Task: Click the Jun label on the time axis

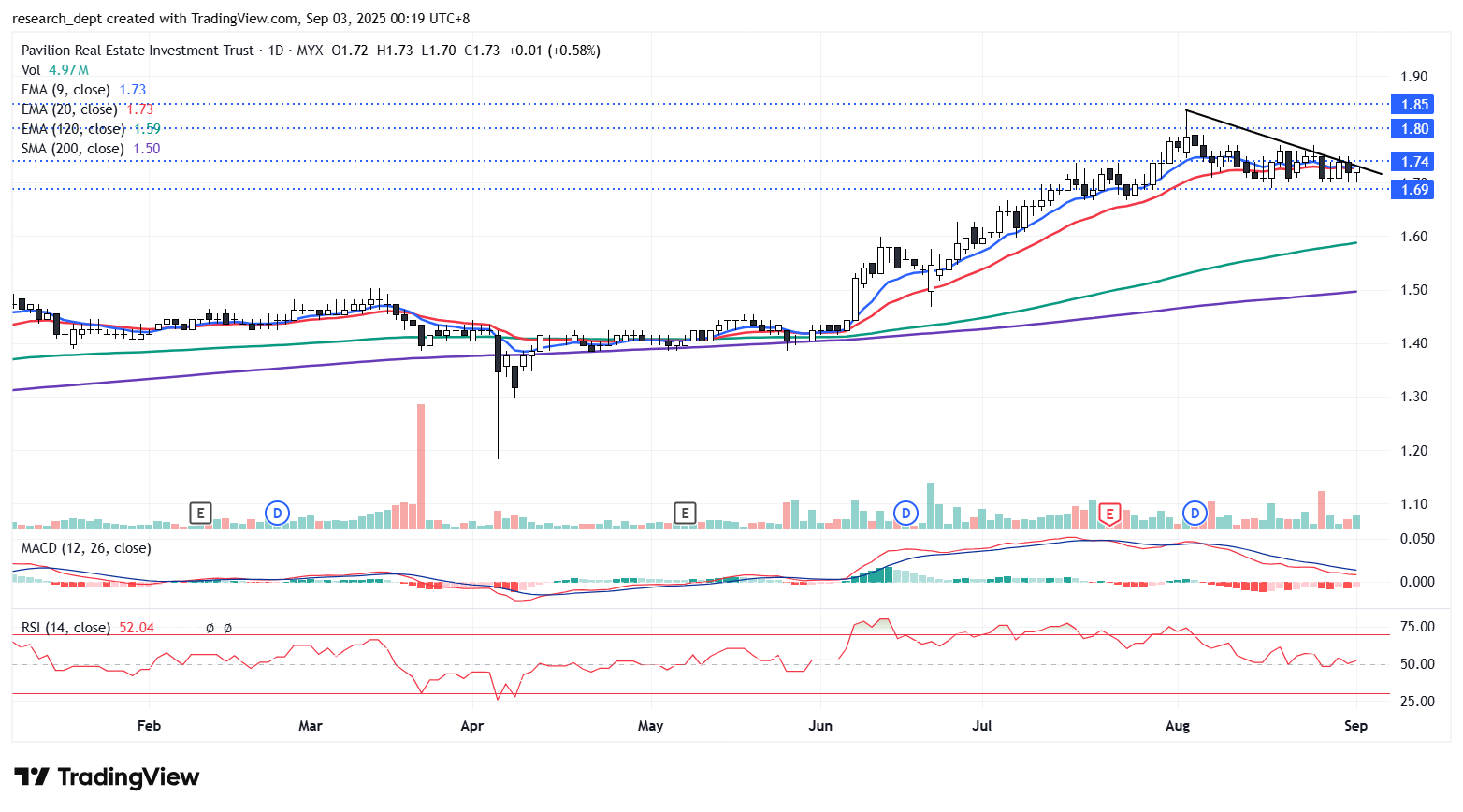Action: coord(820,726)
